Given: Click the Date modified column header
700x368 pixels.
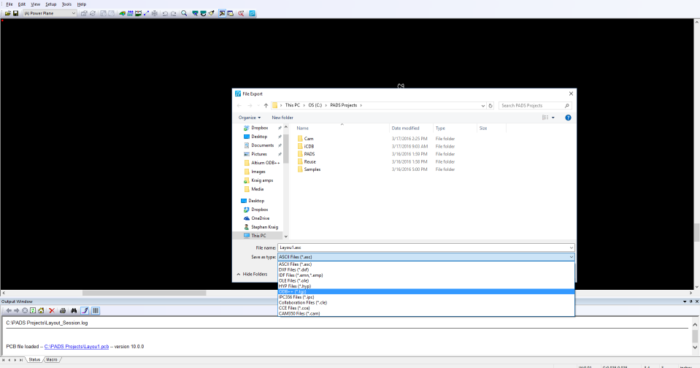Looking at the screenshot, I should (x=405, y=128).
